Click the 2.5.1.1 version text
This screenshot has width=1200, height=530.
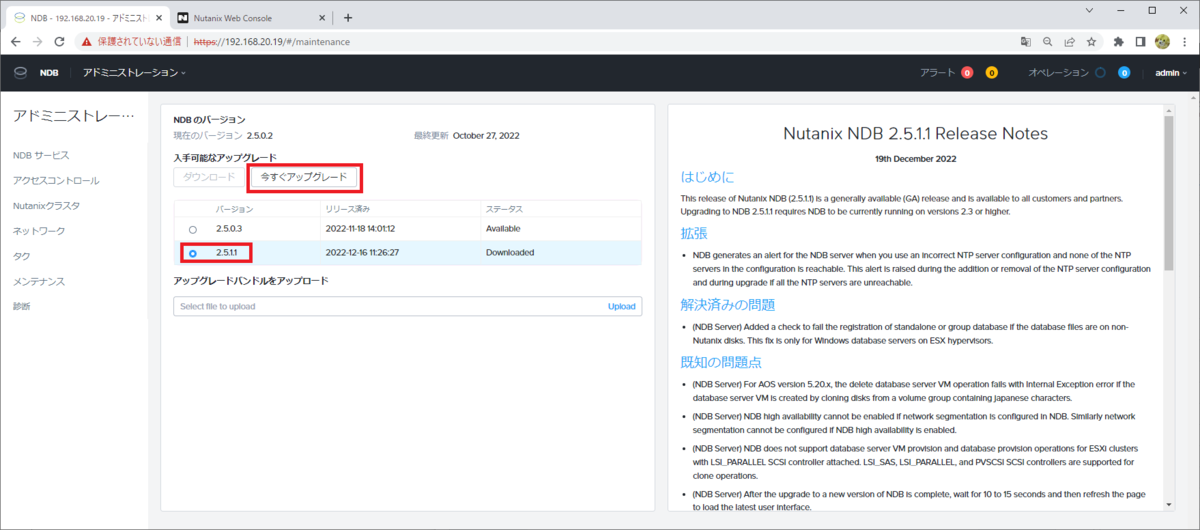[x=228, y=253]
